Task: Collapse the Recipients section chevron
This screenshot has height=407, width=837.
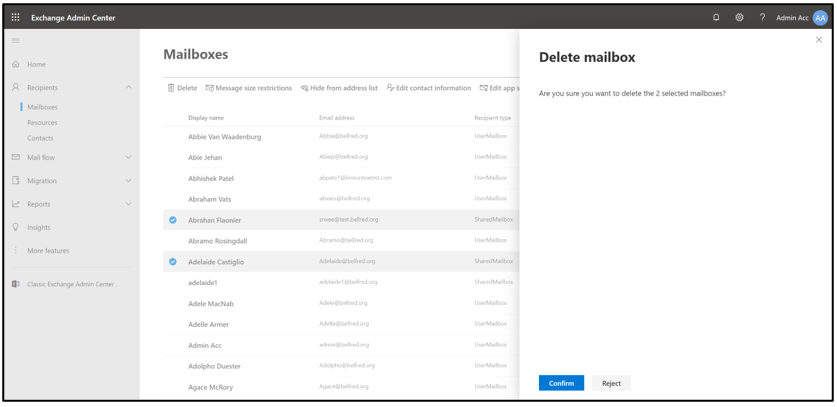Action: coord(128,87)
